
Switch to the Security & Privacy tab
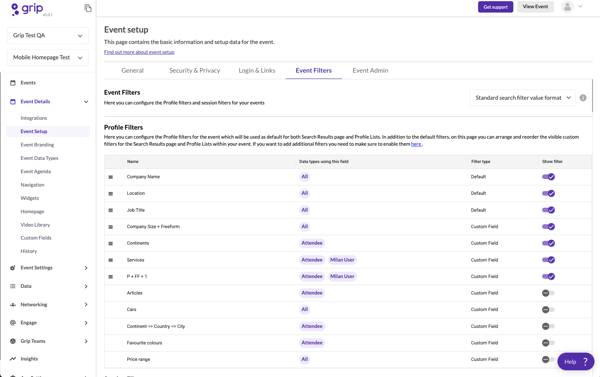(x=195, y=70)
